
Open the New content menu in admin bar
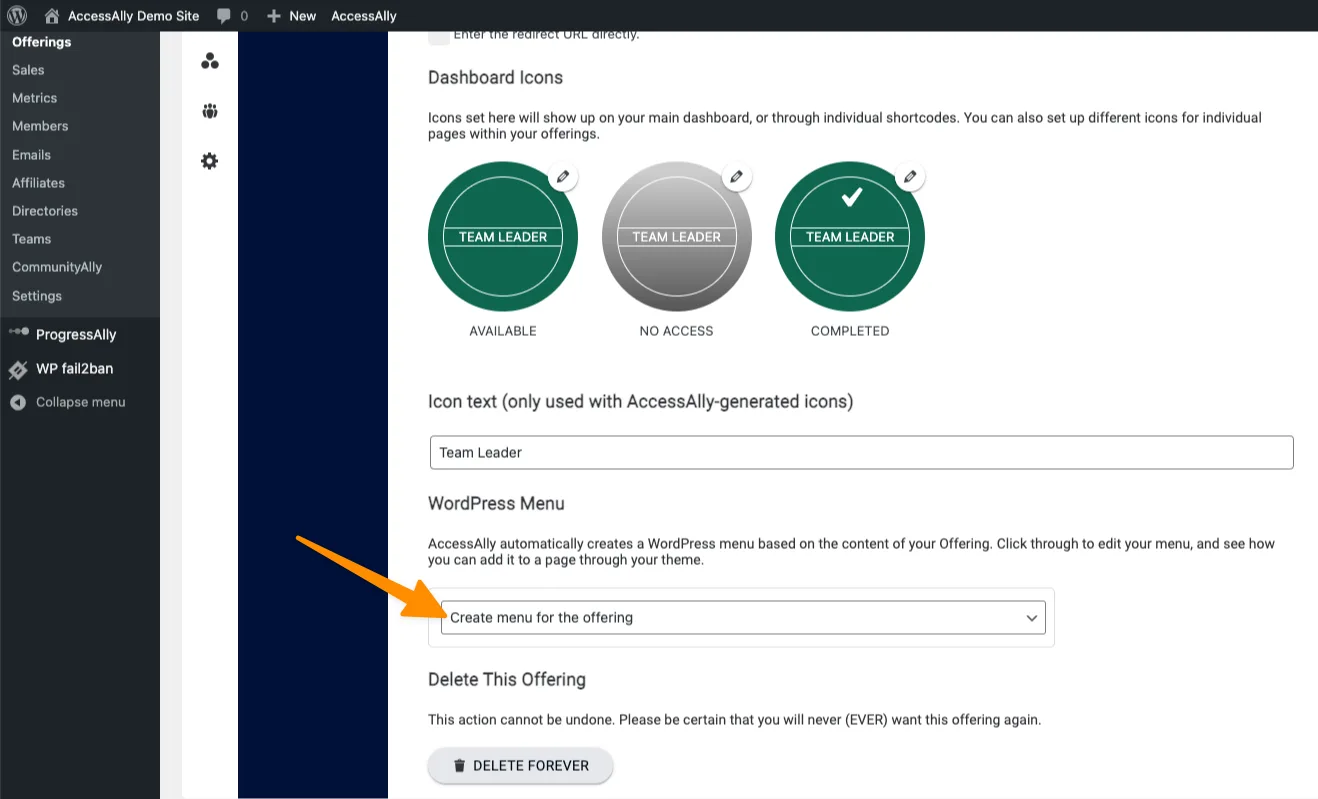pyautogui.click(x=291, y=16)
